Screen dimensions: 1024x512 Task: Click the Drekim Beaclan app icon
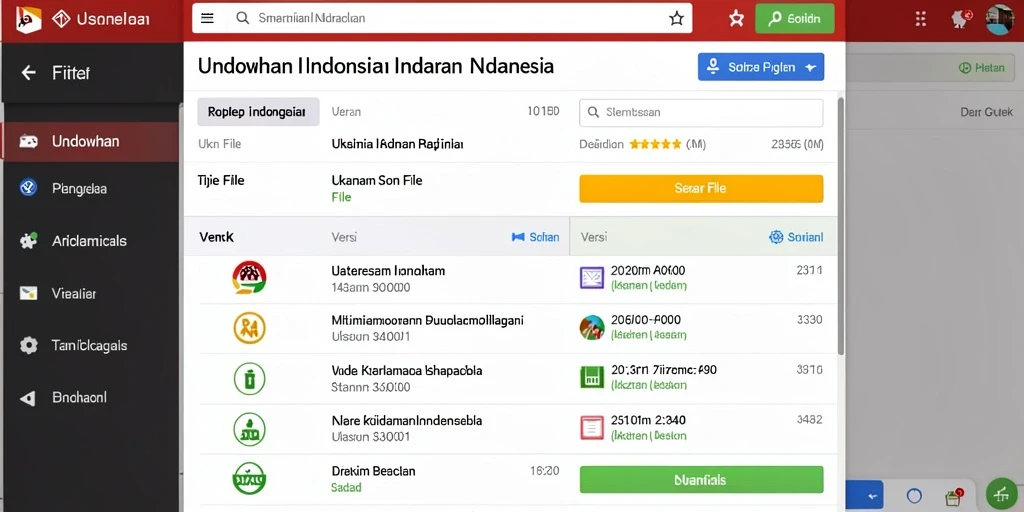coord(249,478)
